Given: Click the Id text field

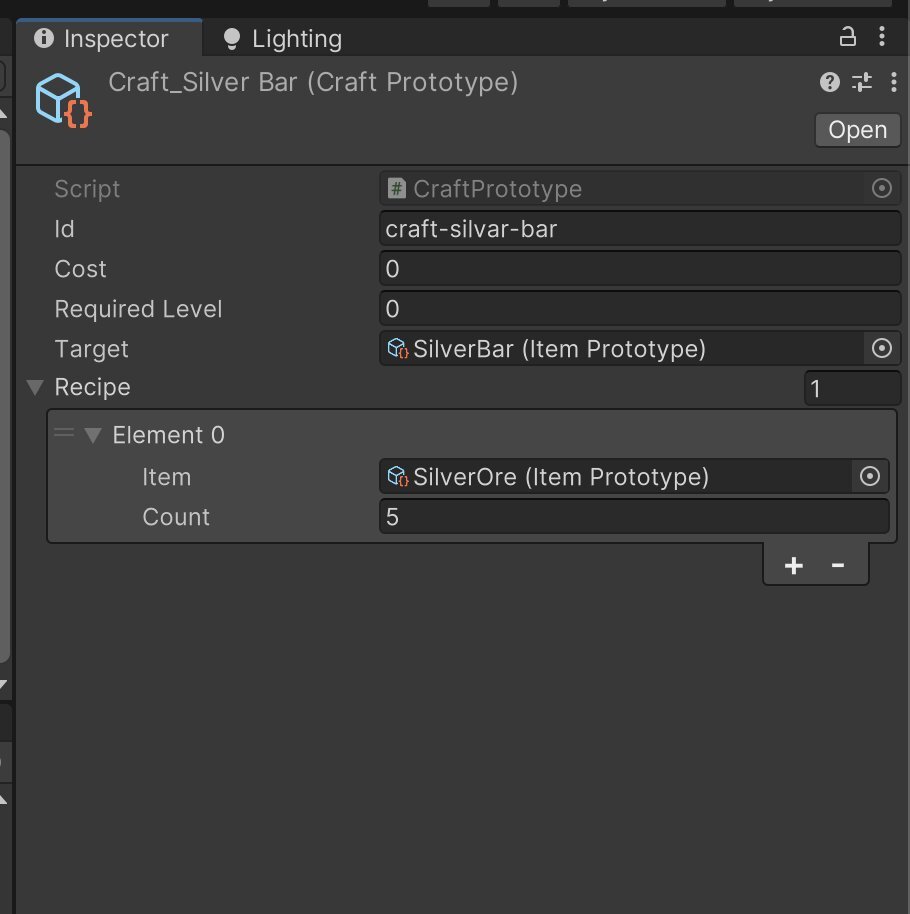Looking at the screenshot, I should click(x=640, y=229).
